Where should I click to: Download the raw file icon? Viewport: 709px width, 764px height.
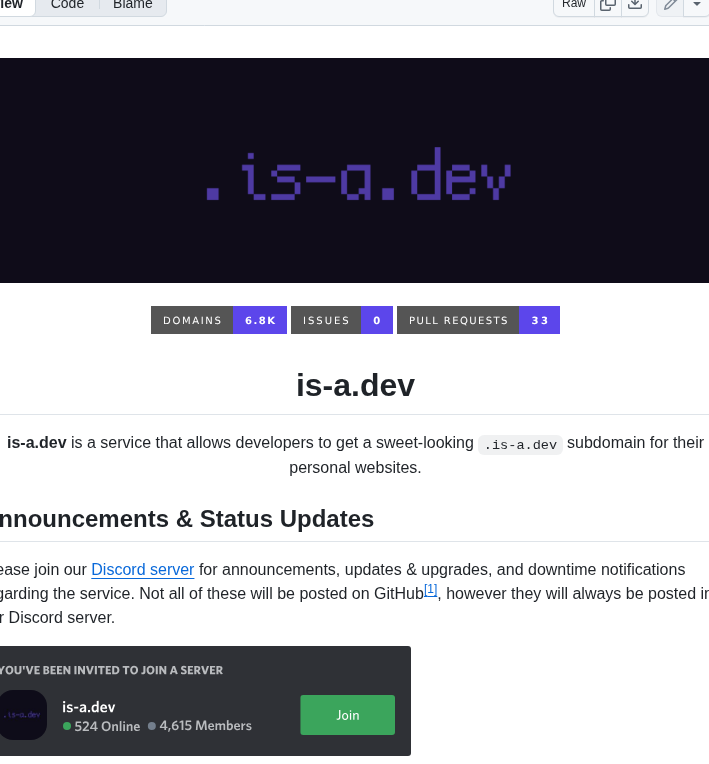coord(634,5)
